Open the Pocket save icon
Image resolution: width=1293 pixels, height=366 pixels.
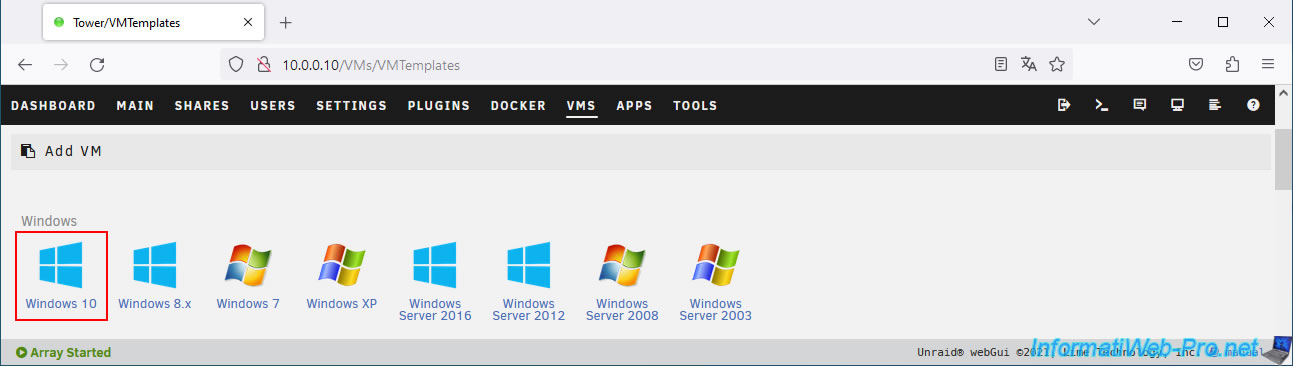pos(1195,64)
